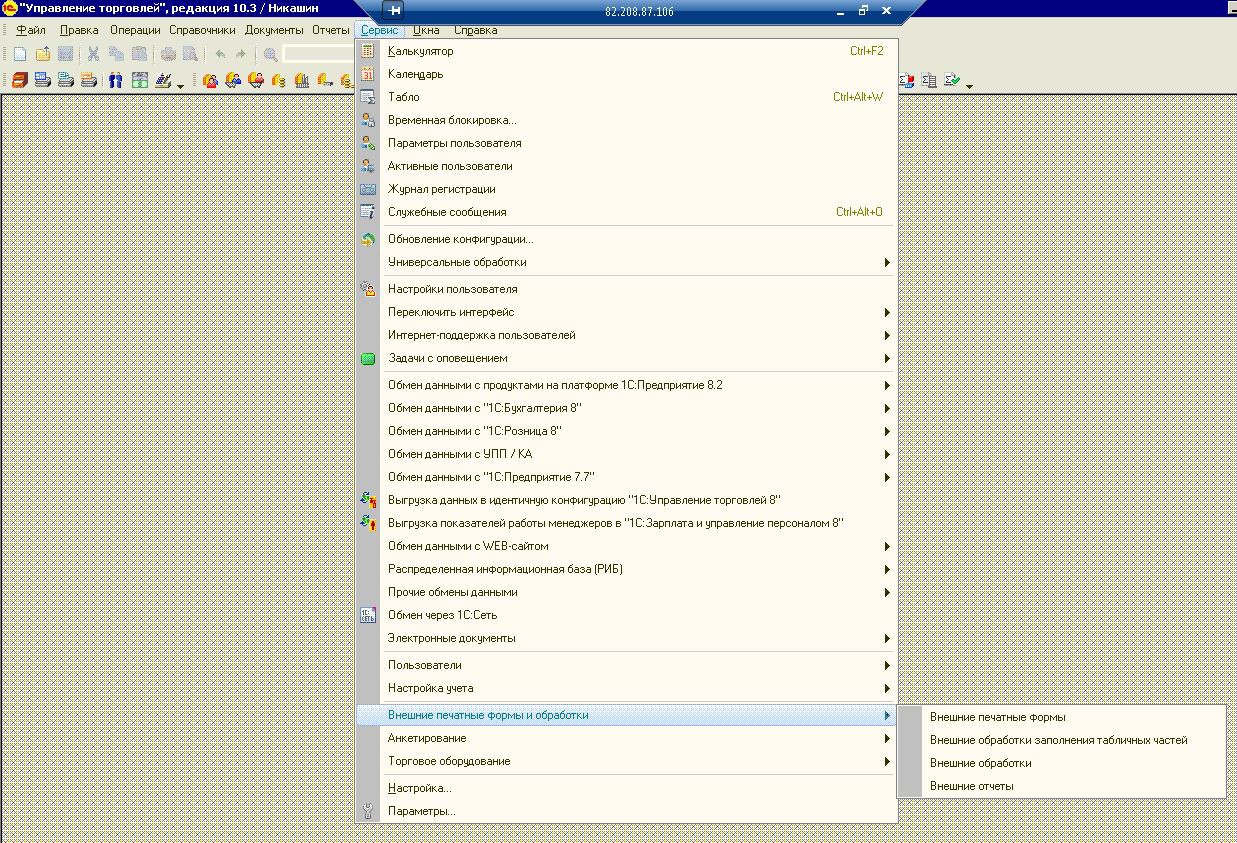Click the two blue people toolbar icon

coord(115,80)
